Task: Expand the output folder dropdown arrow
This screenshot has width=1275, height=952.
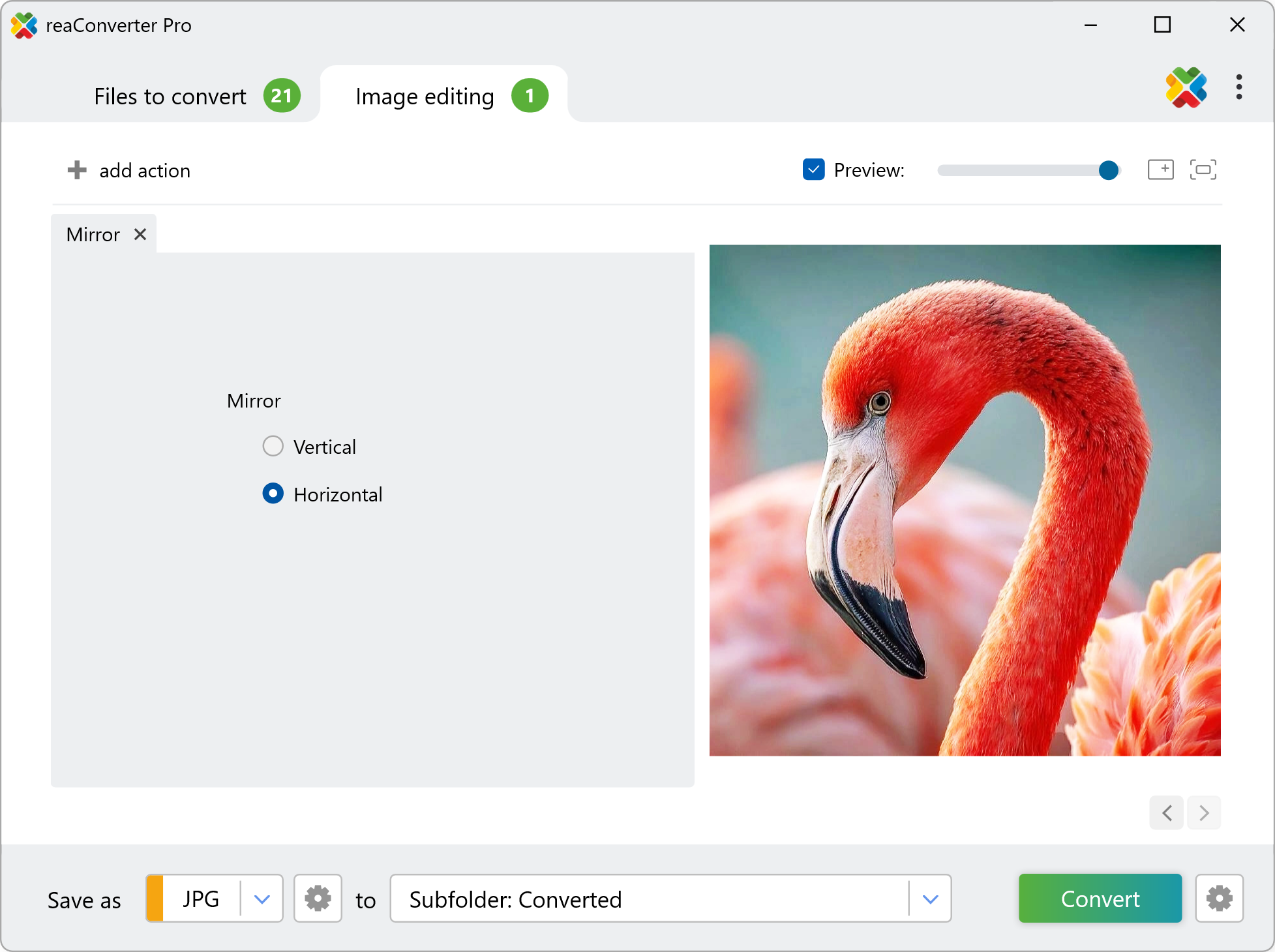Action: pos(931,899)
